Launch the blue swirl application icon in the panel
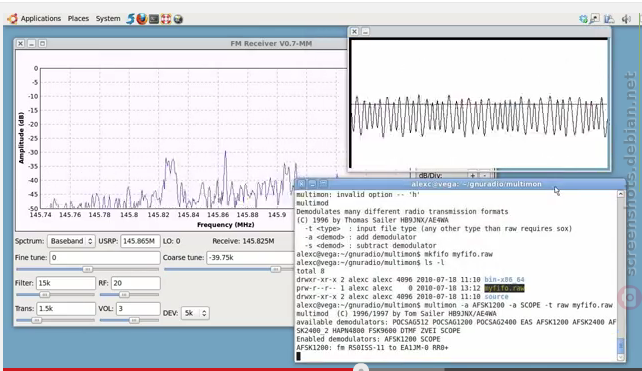642x371 pixels. point(130,19)
